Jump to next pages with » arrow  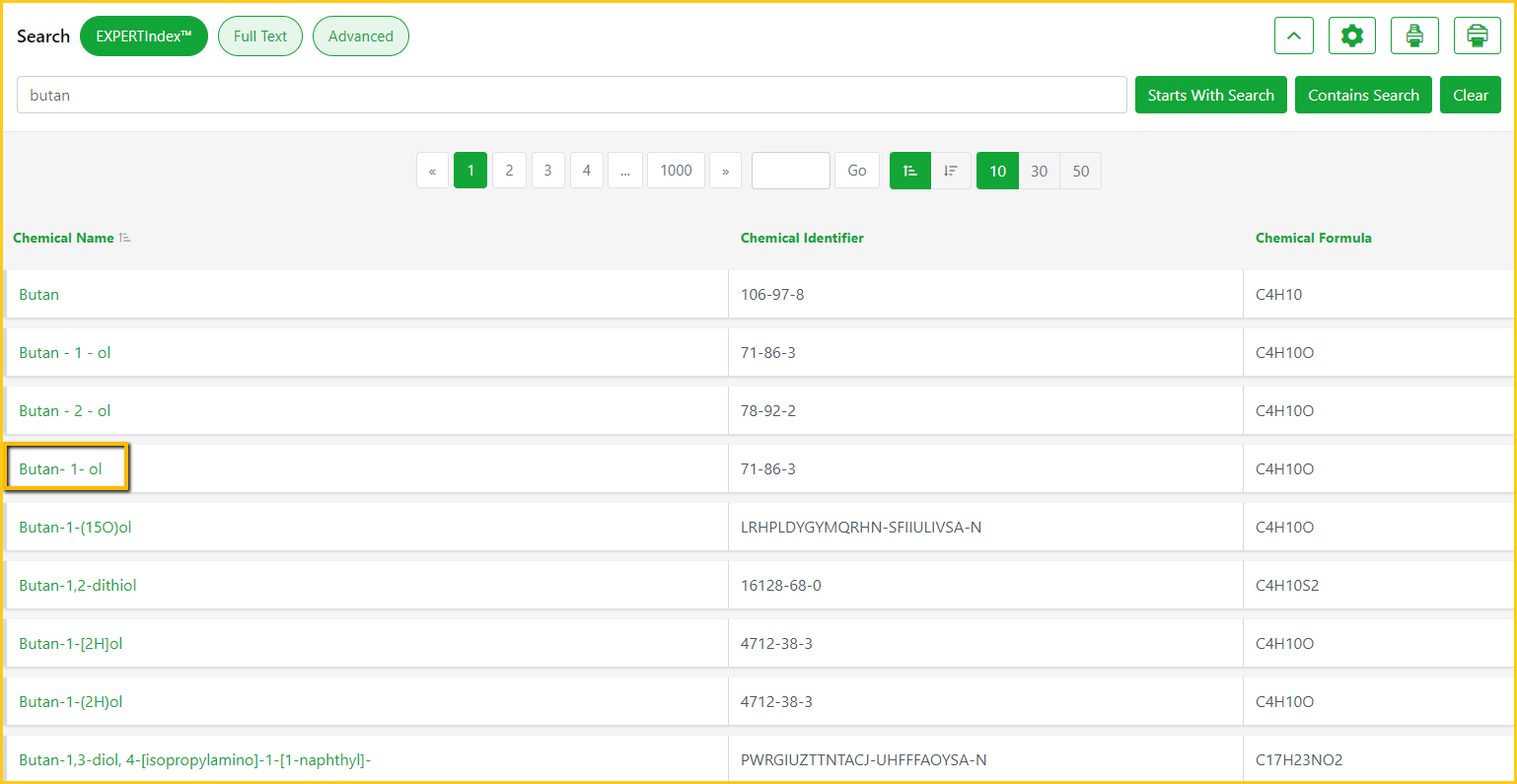(725, 171)
